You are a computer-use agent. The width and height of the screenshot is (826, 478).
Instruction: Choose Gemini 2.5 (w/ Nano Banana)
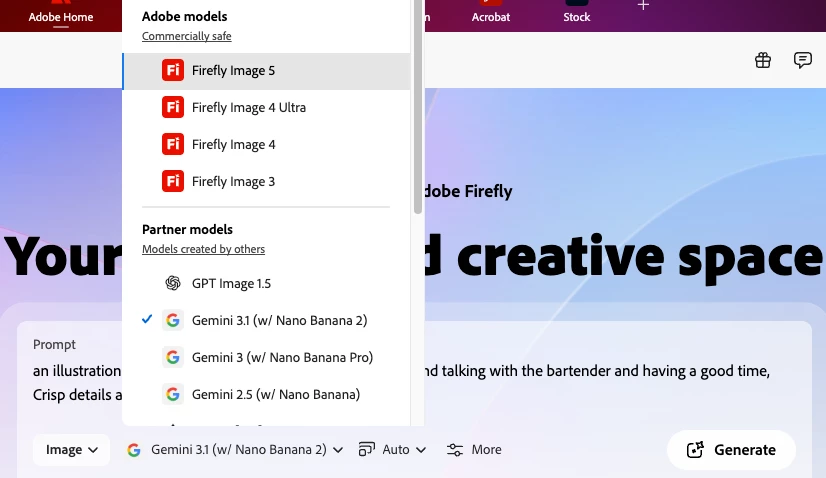point(266,394)
